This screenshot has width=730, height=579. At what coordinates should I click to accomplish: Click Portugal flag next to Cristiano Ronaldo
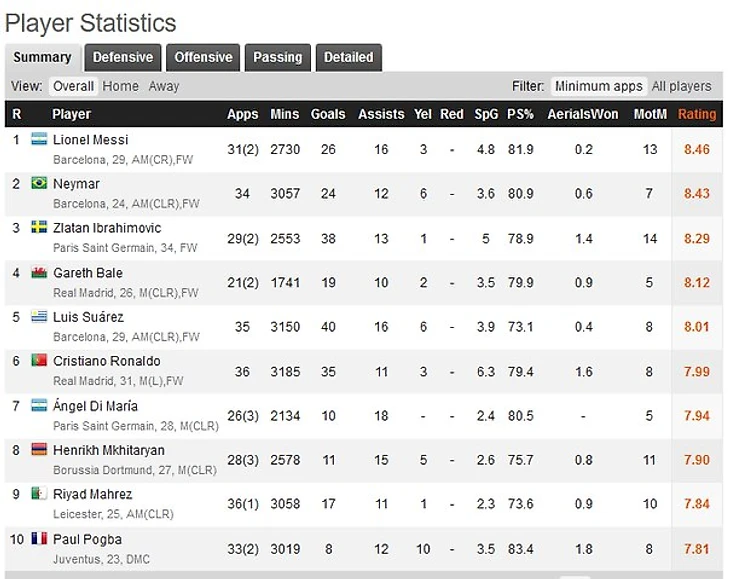(x=40, y=360)
